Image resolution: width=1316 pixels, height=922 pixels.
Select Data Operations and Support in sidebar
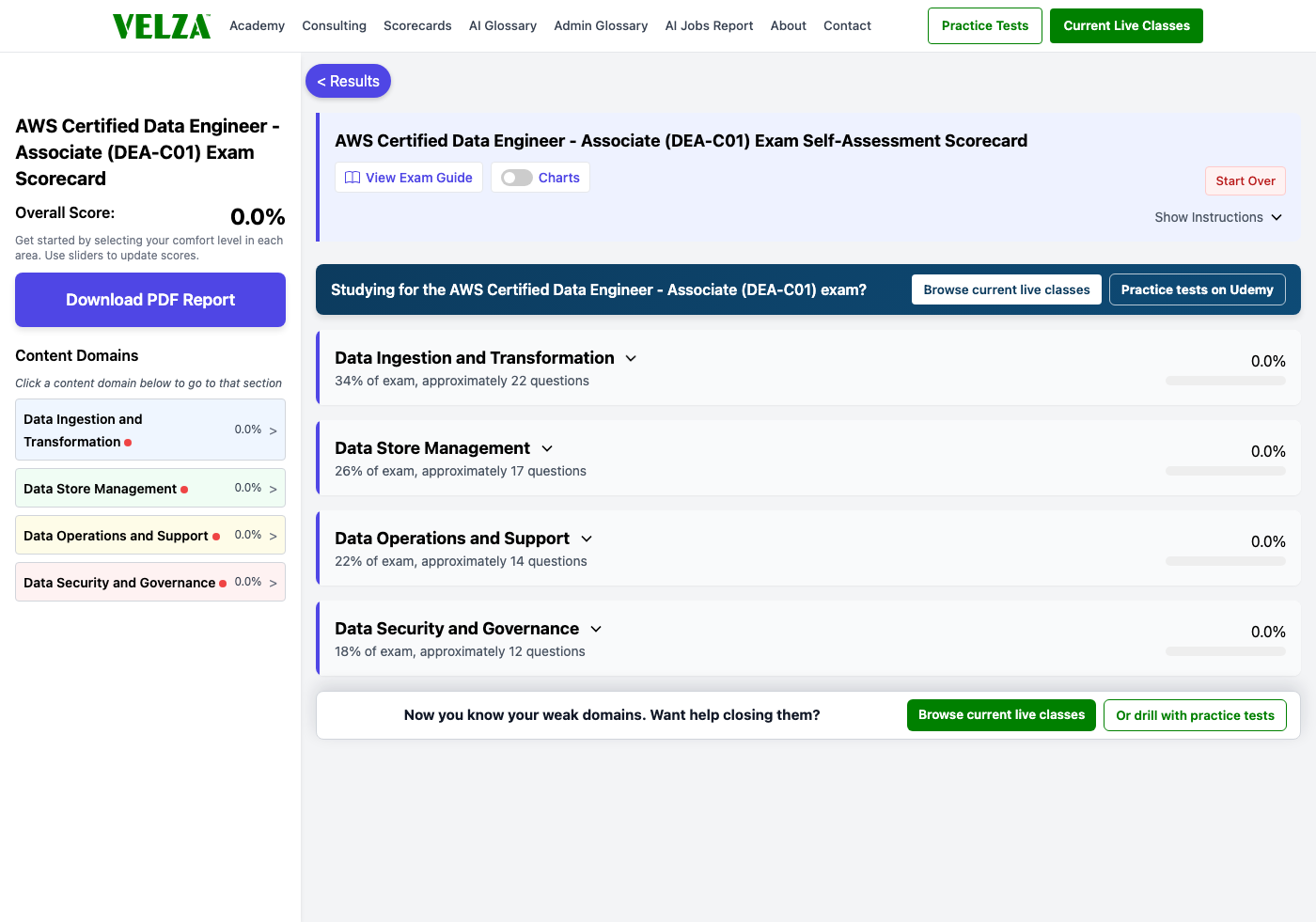click(x=150, y=535)
